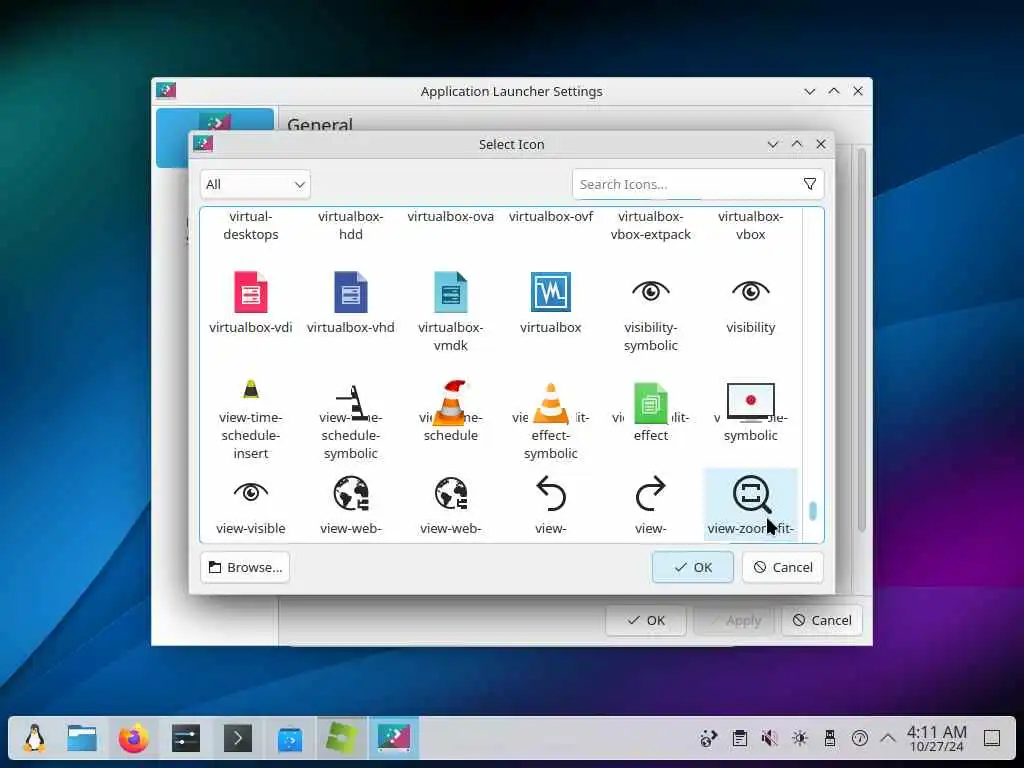Cancel the Select Icon dialog

782,567
